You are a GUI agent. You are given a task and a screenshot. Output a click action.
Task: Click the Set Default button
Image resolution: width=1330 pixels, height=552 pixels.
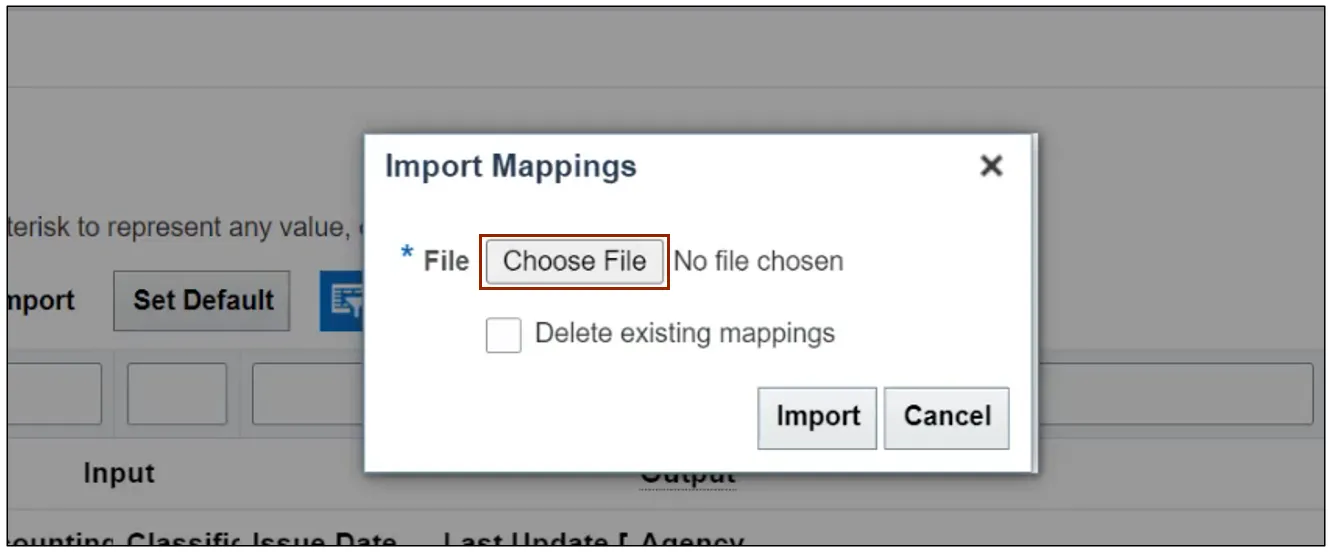tap(202, 301)
